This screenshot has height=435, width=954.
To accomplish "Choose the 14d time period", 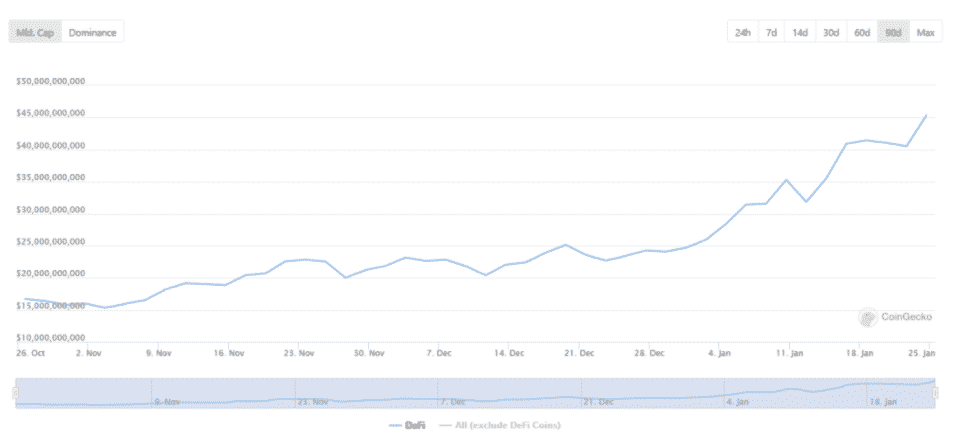I will 800,32.
